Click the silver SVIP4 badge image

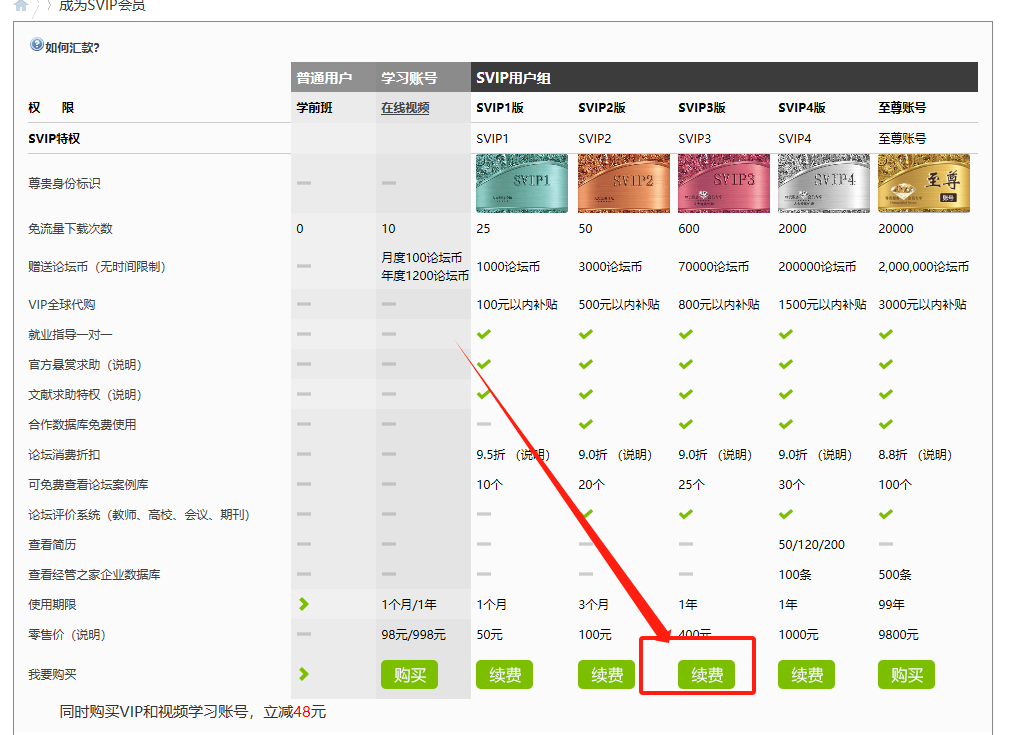click(x=823, y=183)
